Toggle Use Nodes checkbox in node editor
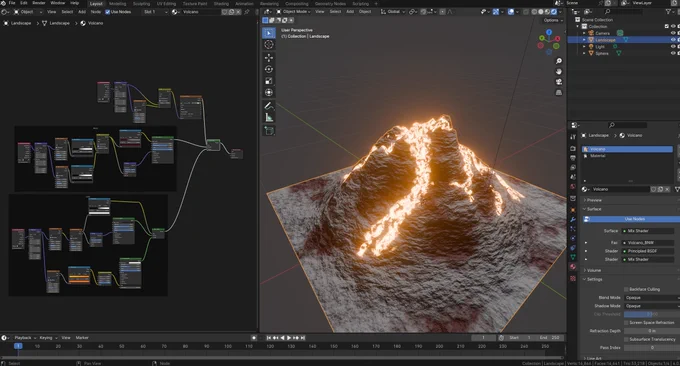 [108, 12]
